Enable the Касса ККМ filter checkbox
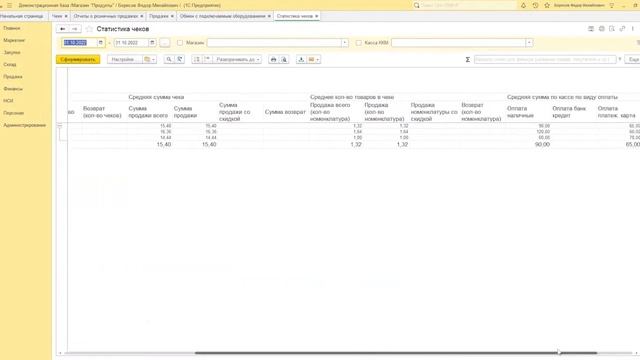Image resolution: width=640 pixels, height=360 pixels. click(358, 42)
